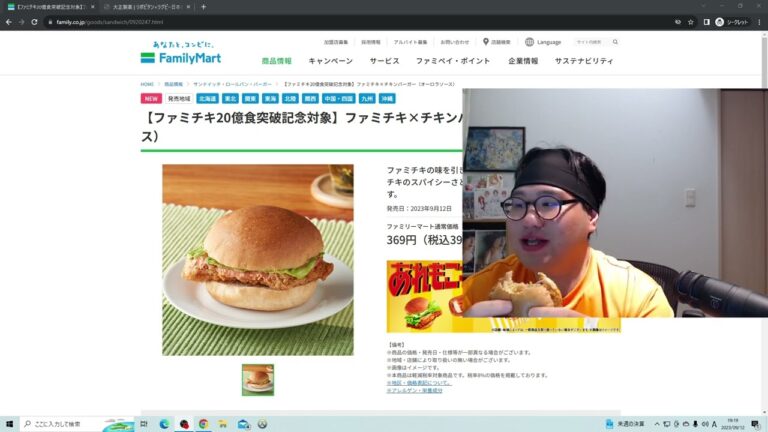The height and width of the screenshot is (432, 768).
Task: Click the Windows taskbar search box
Action: pyautogui.click(x=77, y=424)
